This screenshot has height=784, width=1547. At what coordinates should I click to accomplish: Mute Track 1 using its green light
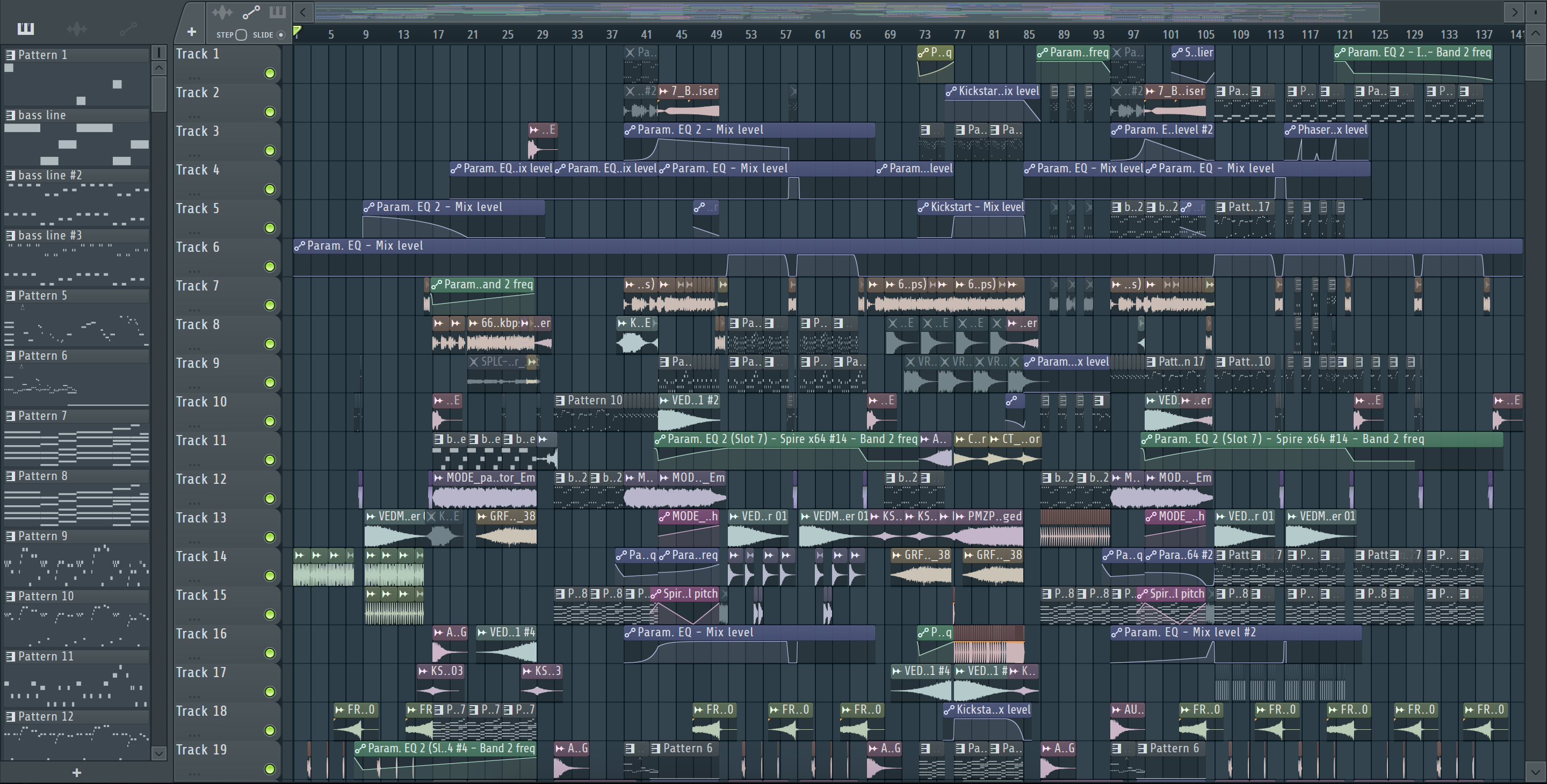click(x=270, y=73)
